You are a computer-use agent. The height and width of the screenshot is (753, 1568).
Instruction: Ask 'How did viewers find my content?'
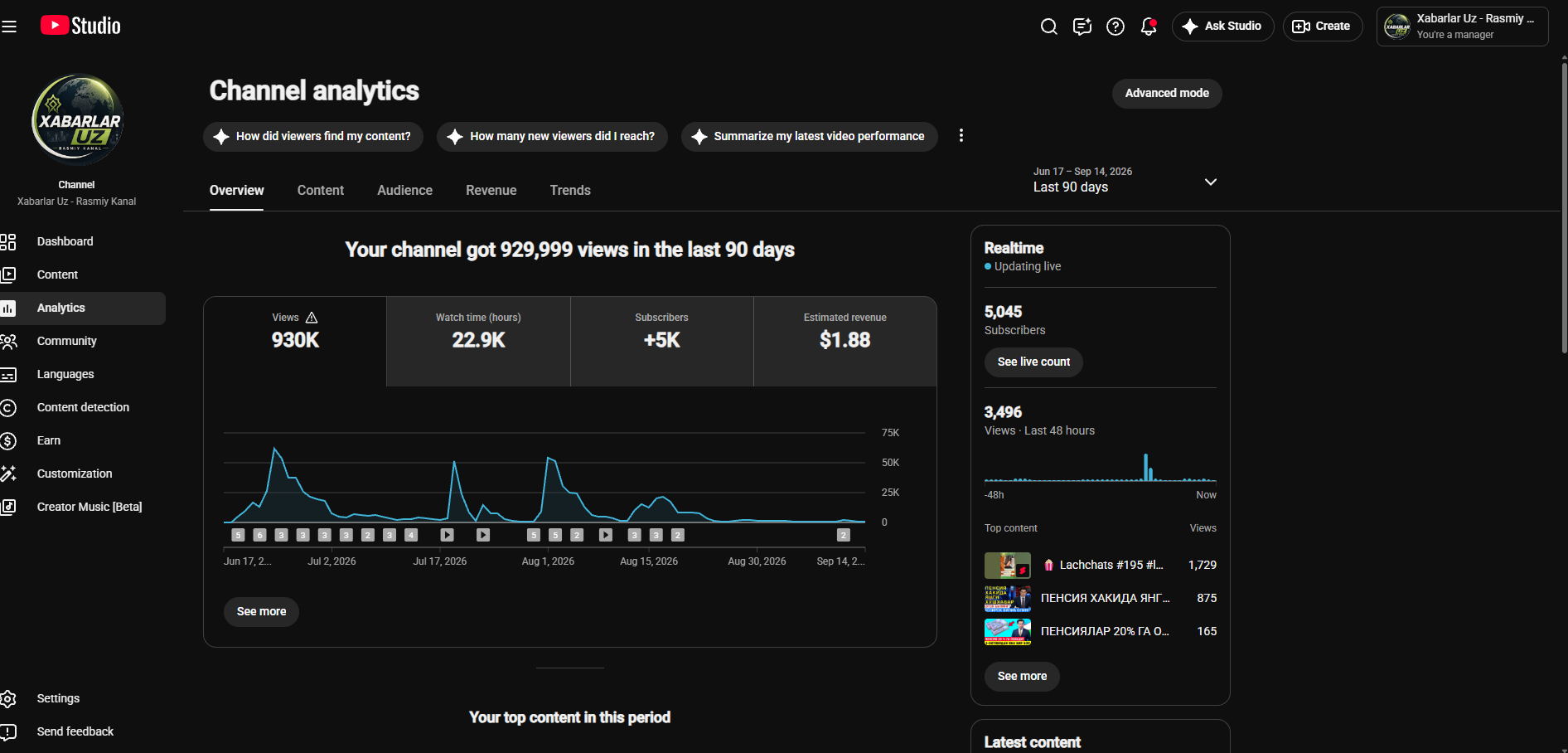click(313, 137)
